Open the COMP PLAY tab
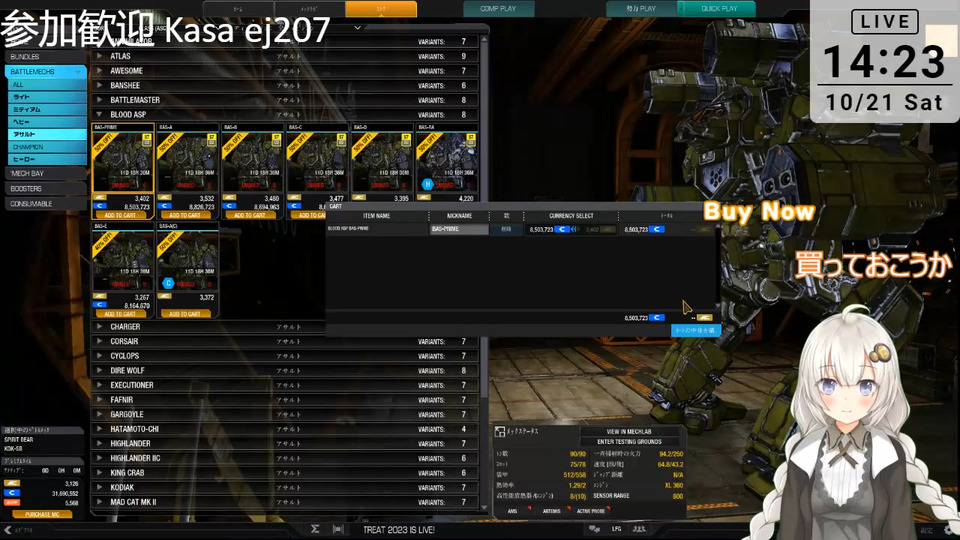 498,9
